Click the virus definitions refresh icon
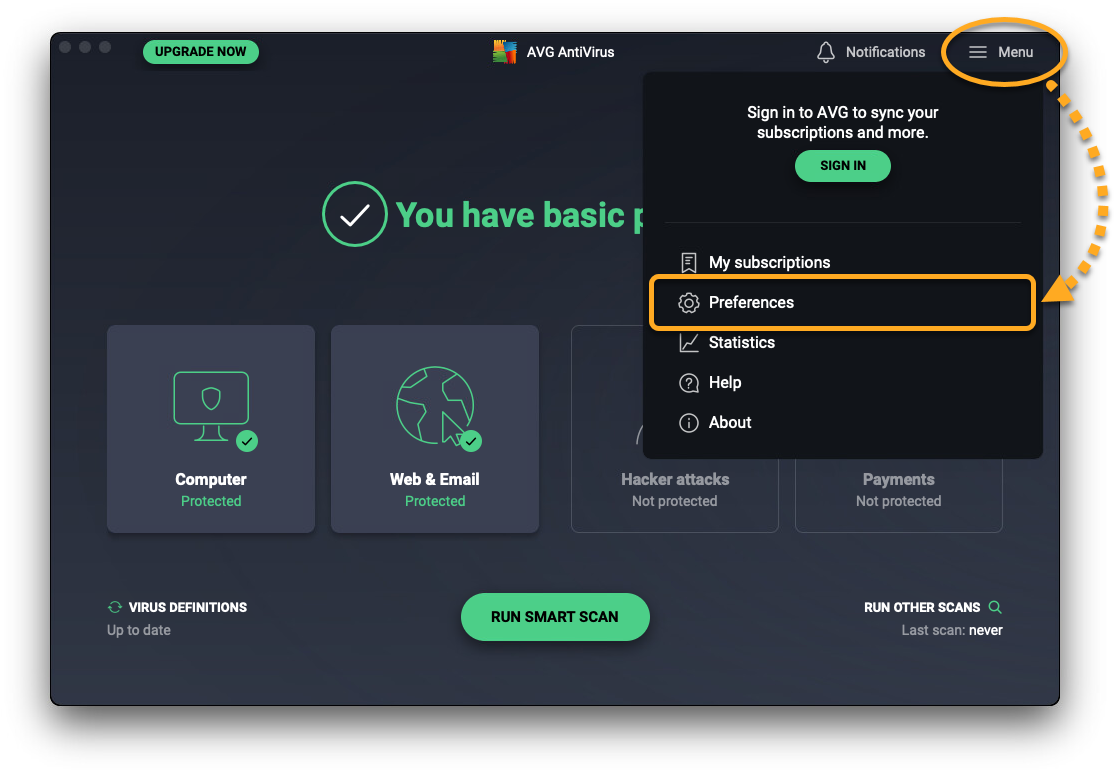This screenshot has width=1116, height=775. click(114, 607)
